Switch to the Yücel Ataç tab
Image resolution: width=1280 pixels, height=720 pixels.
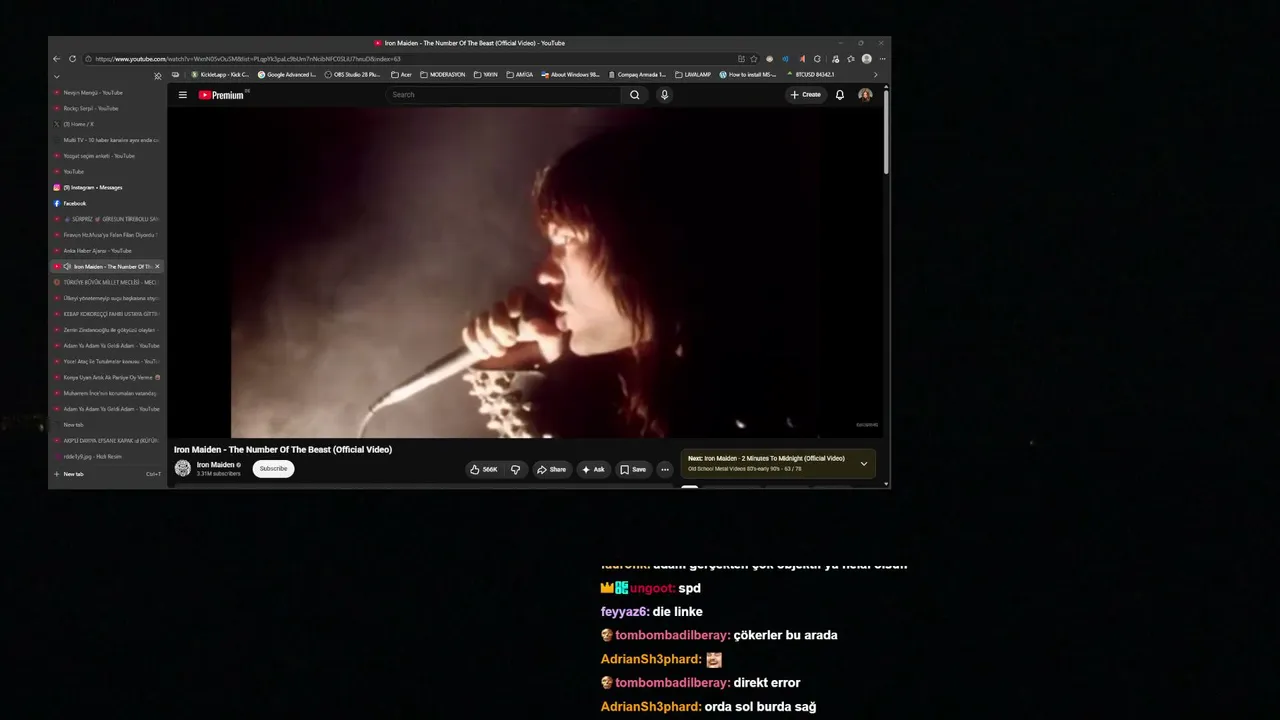[106, 361]
